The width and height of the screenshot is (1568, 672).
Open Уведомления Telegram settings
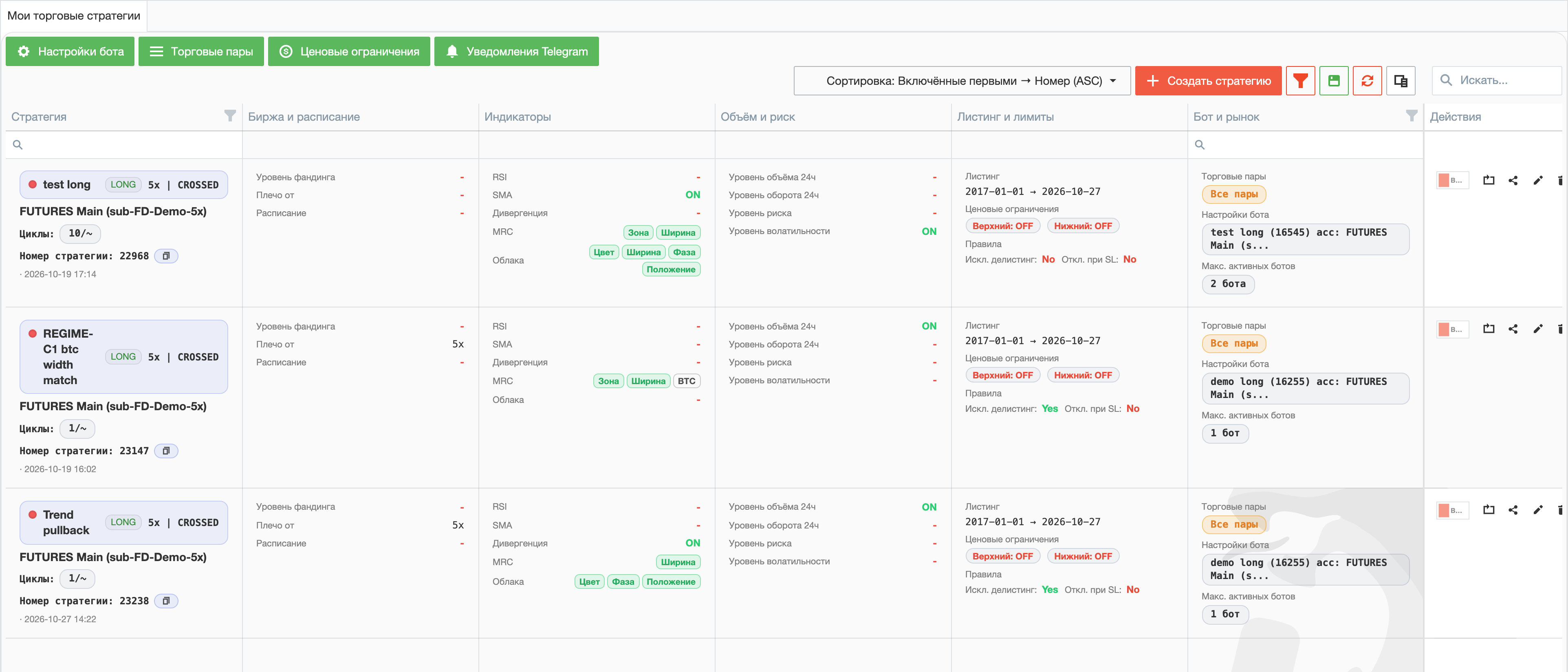pos(516,51)
